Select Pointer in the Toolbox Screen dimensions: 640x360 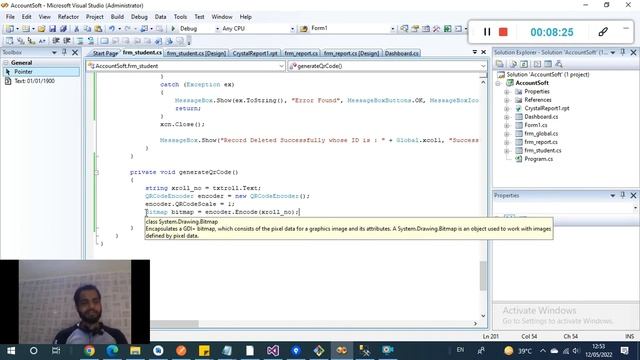tap(41, 72)
